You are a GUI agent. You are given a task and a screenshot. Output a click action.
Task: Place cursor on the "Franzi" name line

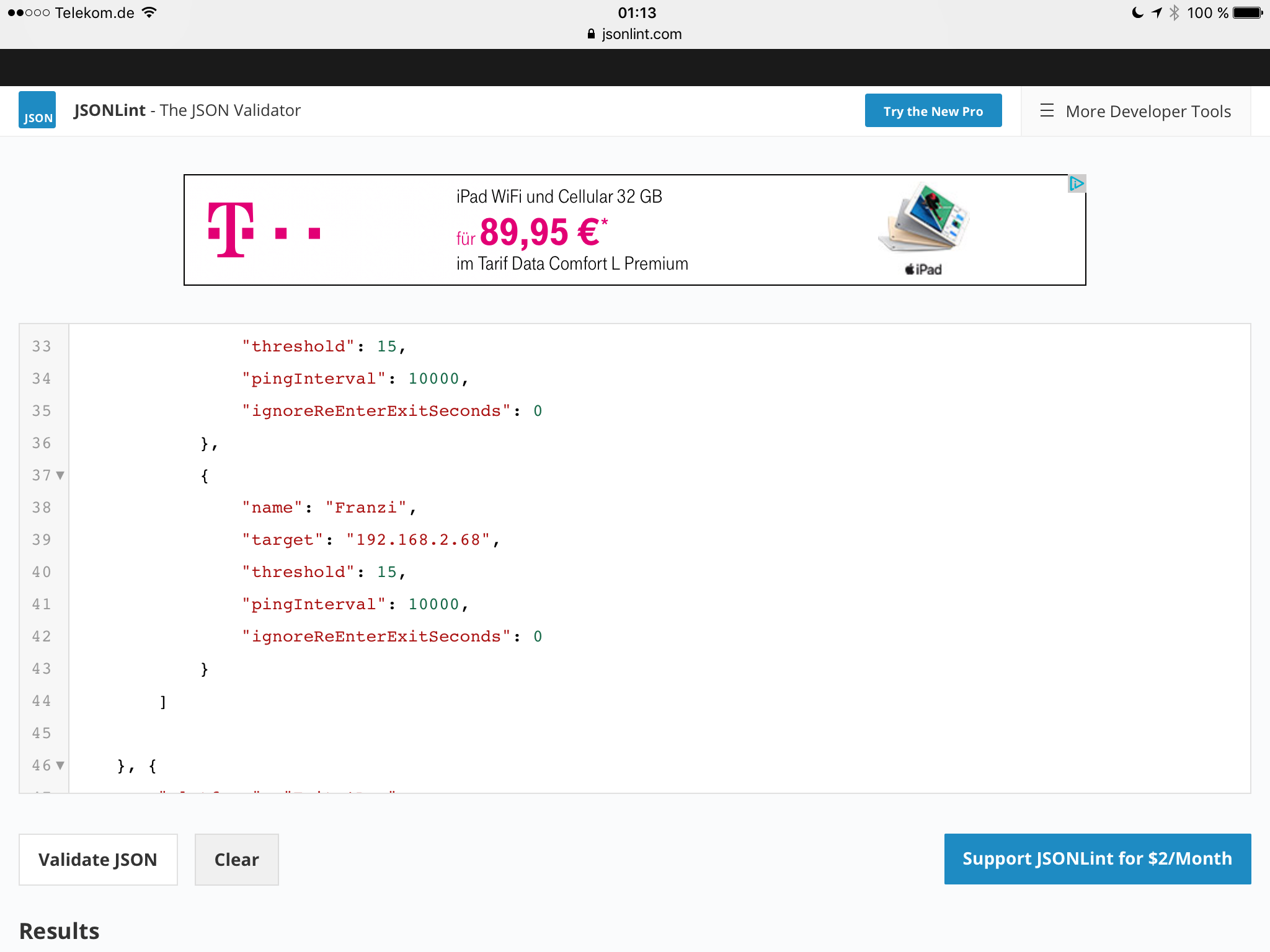coord(366,508)
